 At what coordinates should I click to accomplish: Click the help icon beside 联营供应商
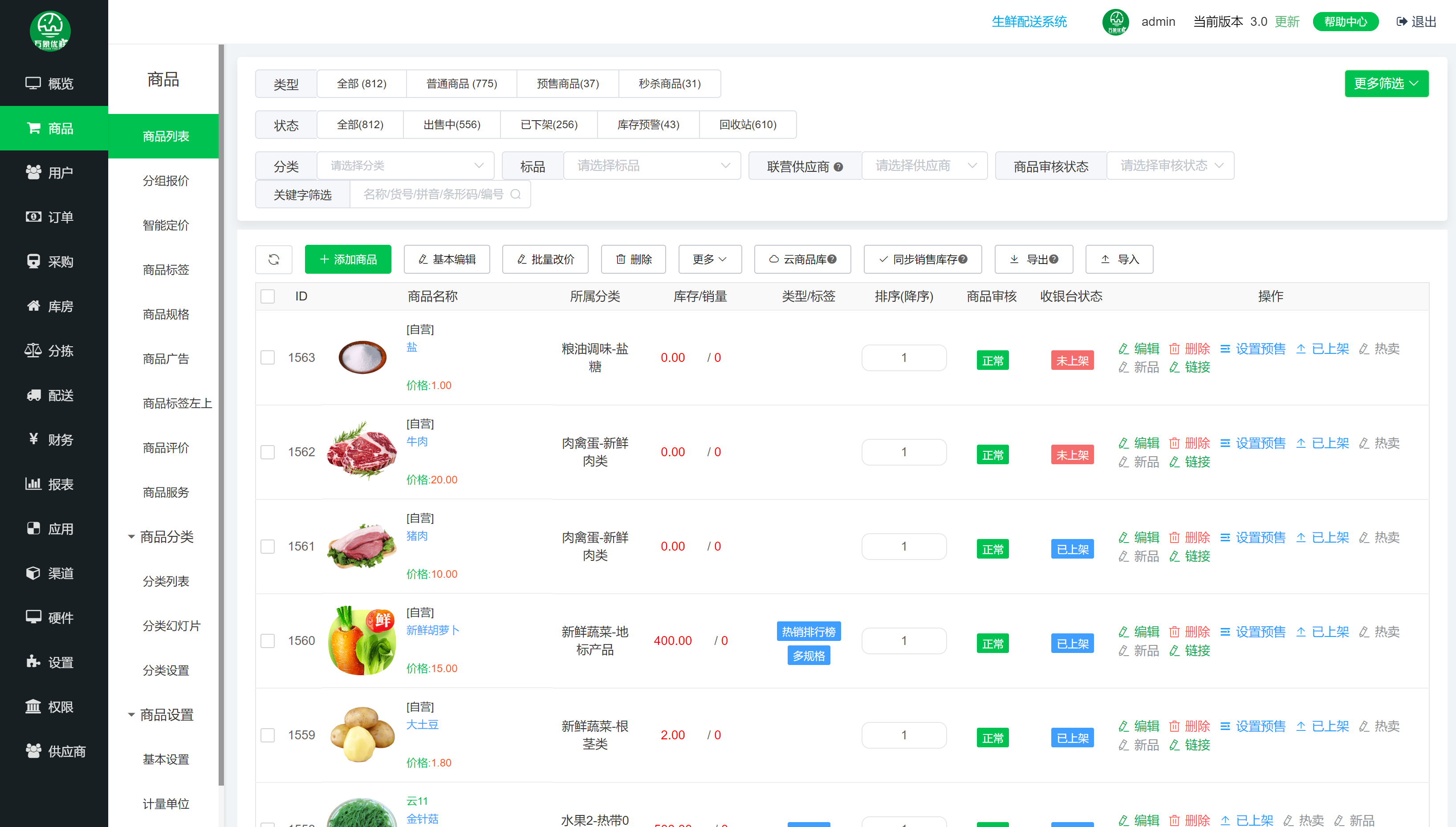[838, 167]
